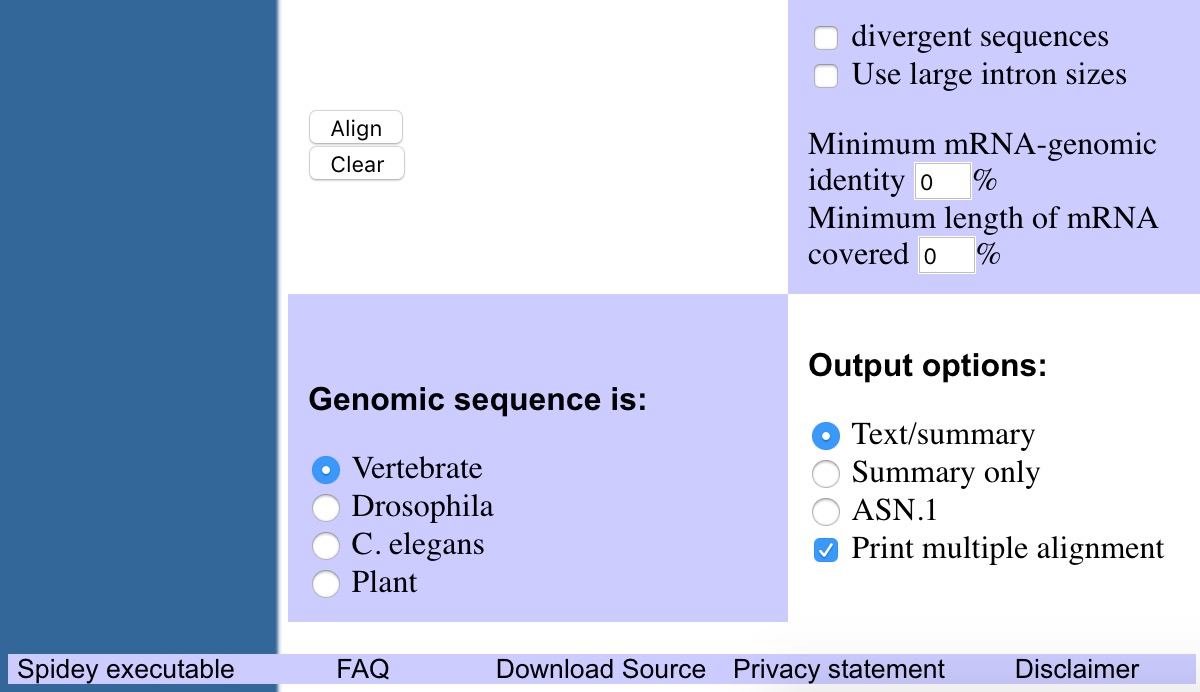Viewport: 1200px width, 692px height.
Task: Select Text/summary output option
Action: tap(826, 436)
